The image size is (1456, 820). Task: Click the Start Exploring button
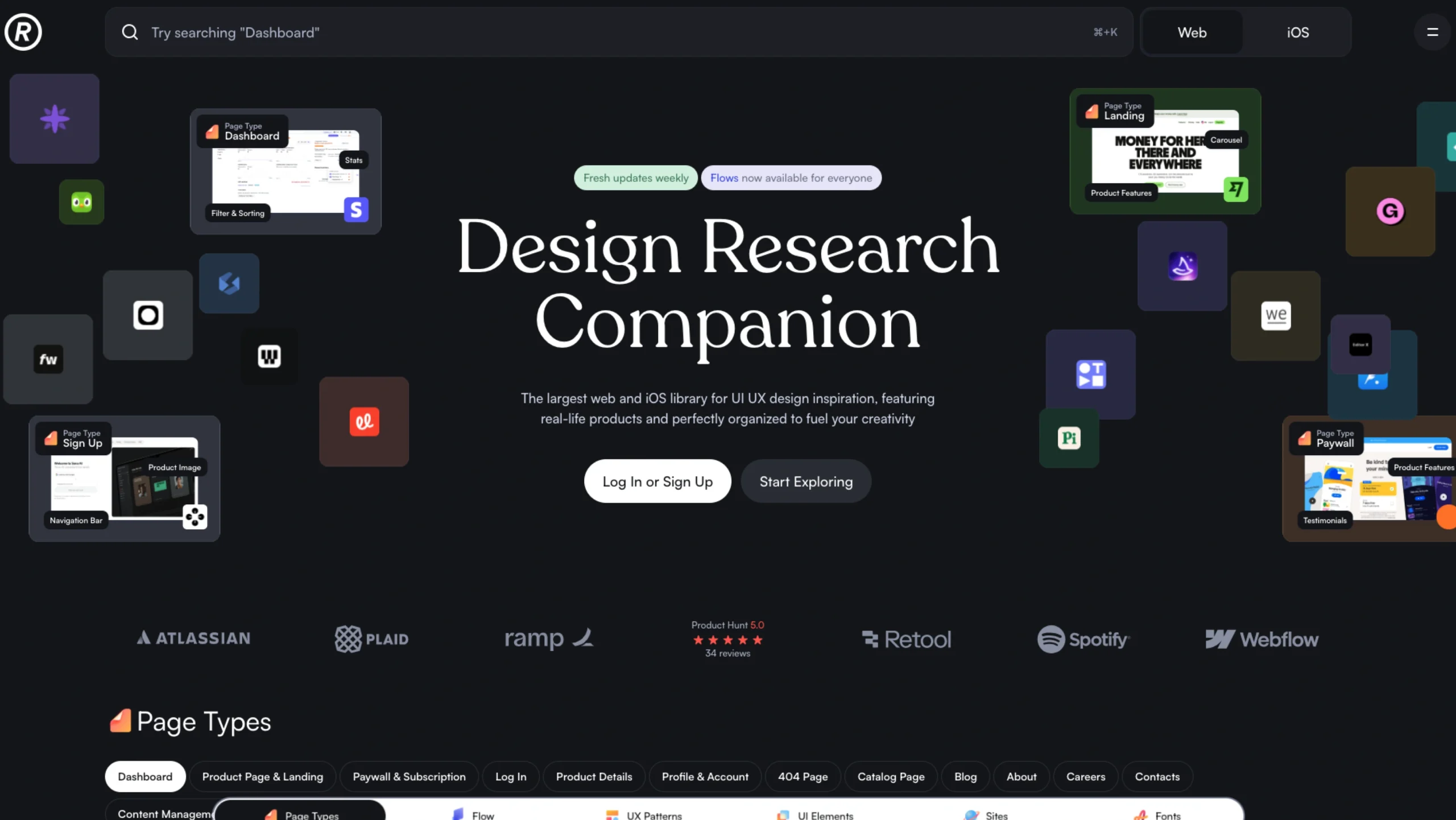[x=805, y=481]
